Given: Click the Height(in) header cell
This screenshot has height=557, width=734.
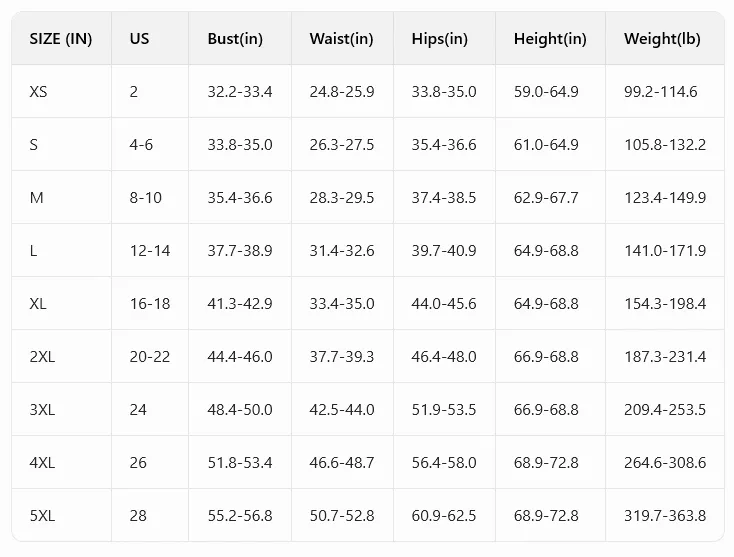Looking at the screenshot, I should click(550, 38).
